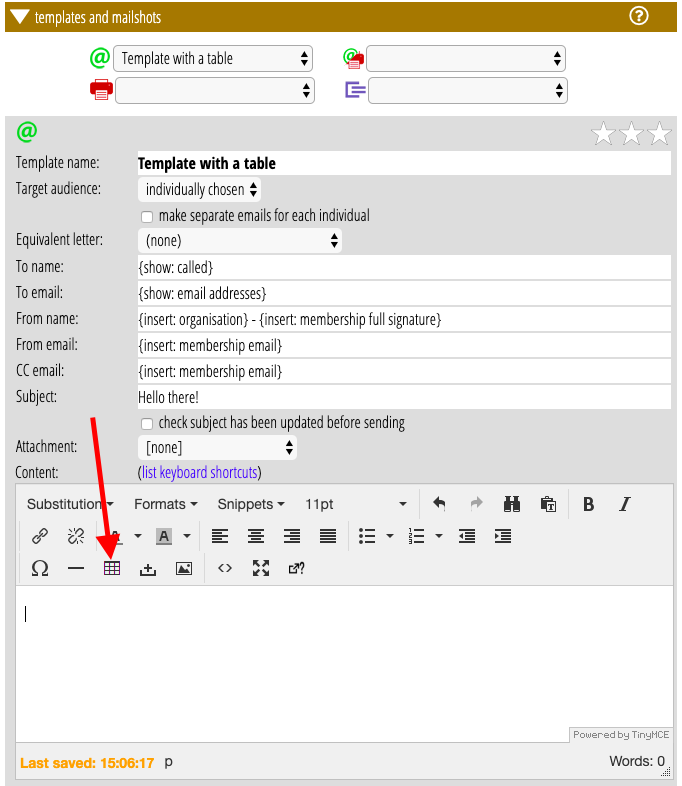Collapse the templates and mailshots section
The width and height of the screenshot is (682, 786).
(20, 17)
